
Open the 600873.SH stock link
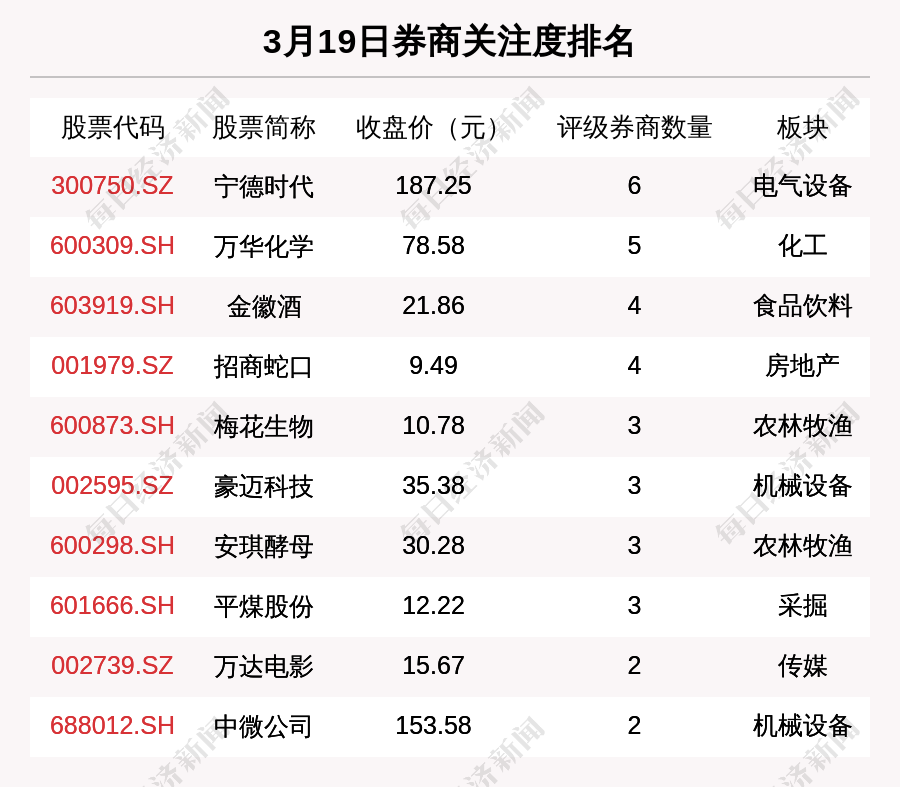[x=112, y=426]
